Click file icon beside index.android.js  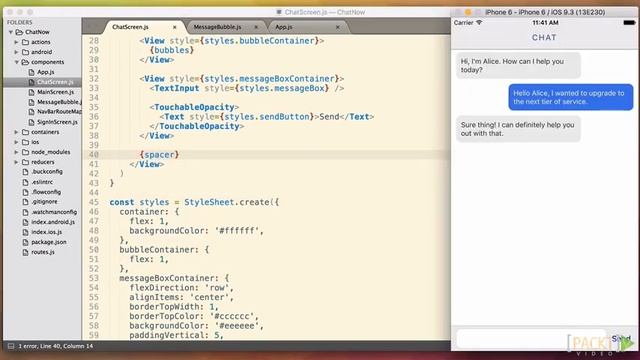[25, 222]
